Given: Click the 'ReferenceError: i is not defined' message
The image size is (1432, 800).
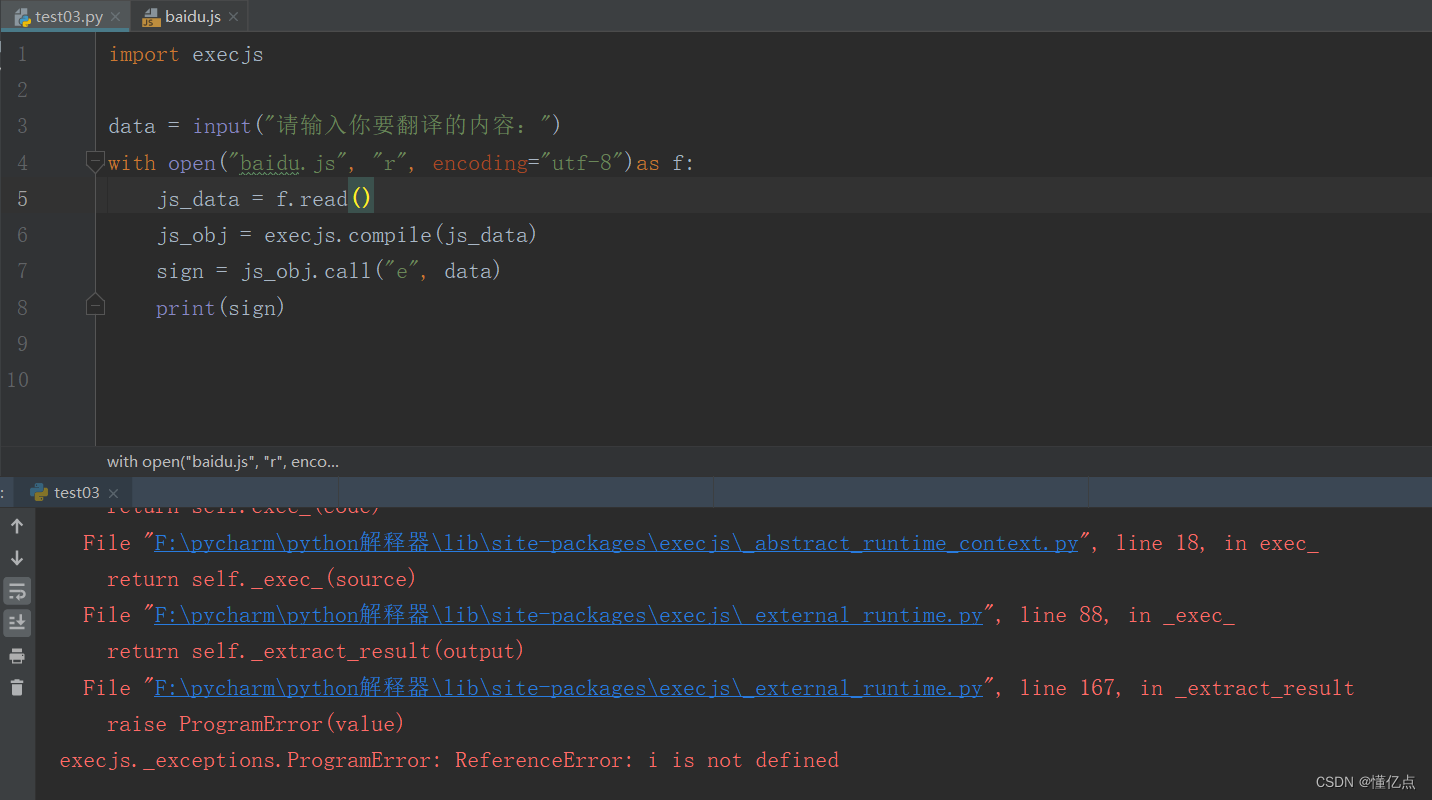Looking at the screenshot, I should (646, 760).
